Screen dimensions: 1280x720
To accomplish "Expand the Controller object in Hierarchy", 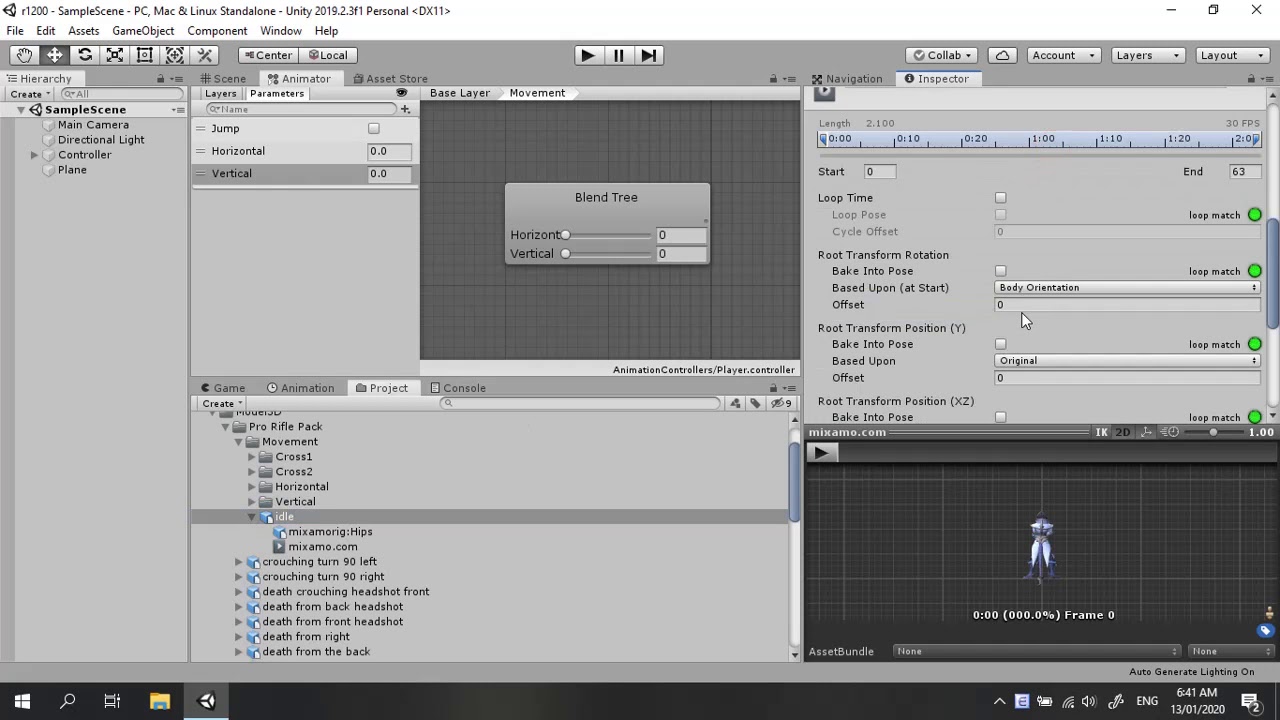I will tap(34, 155).
